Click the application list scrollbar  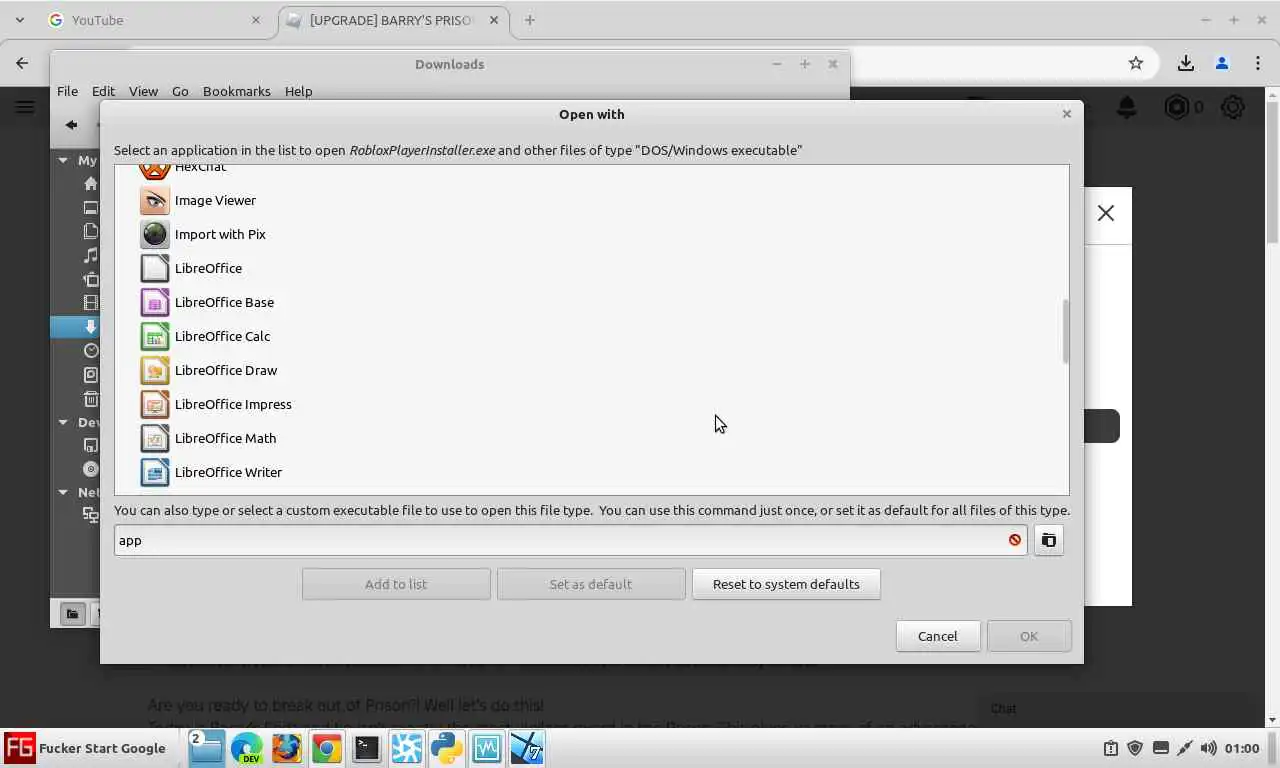[x=1065, y=331]
